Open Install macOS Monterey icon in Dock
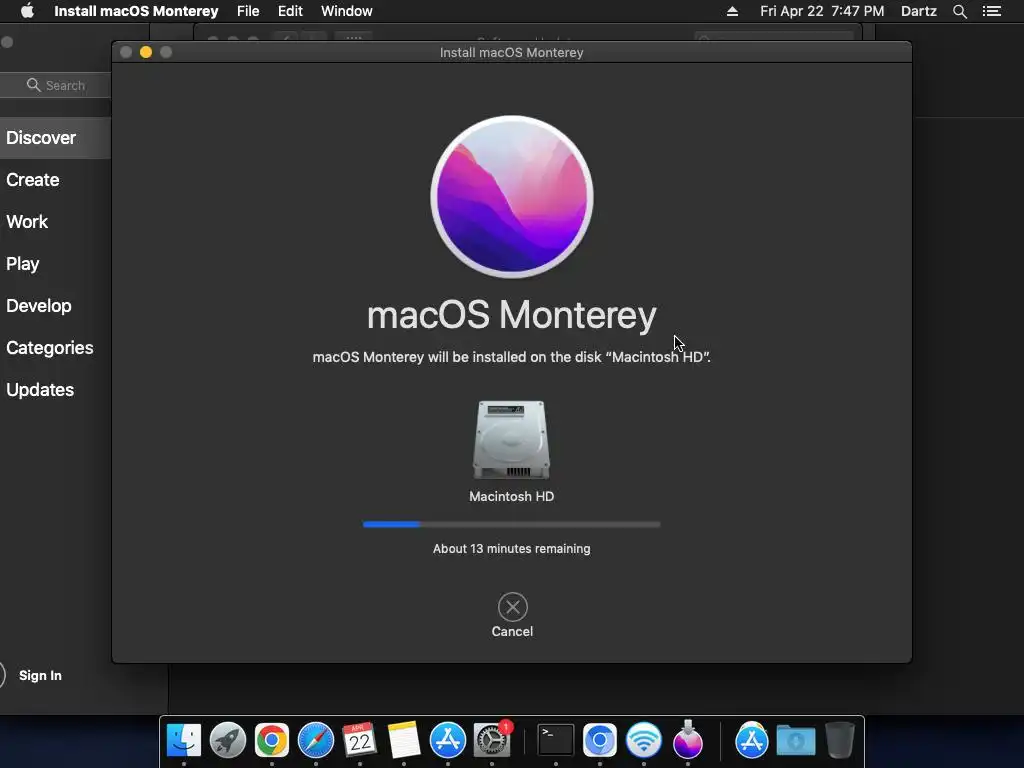The image size is (1024, 768). tap(688, 740)
